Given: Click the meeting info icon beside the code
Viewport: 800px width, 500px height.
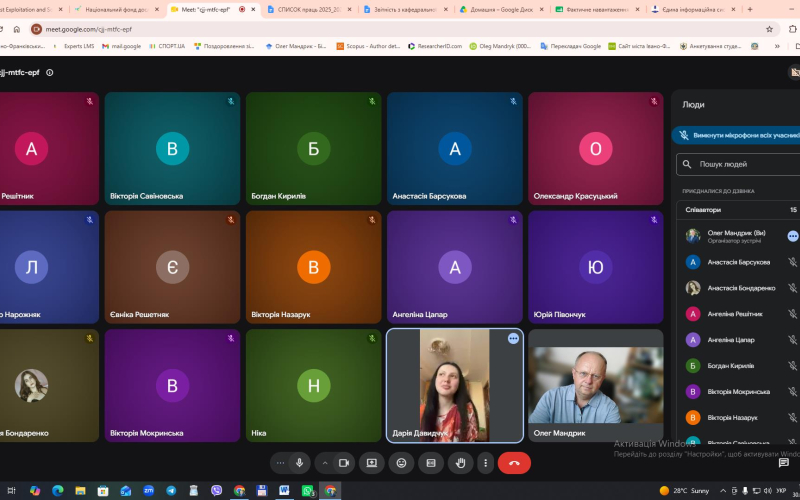Looking at the screenshot, I should 49,72.
